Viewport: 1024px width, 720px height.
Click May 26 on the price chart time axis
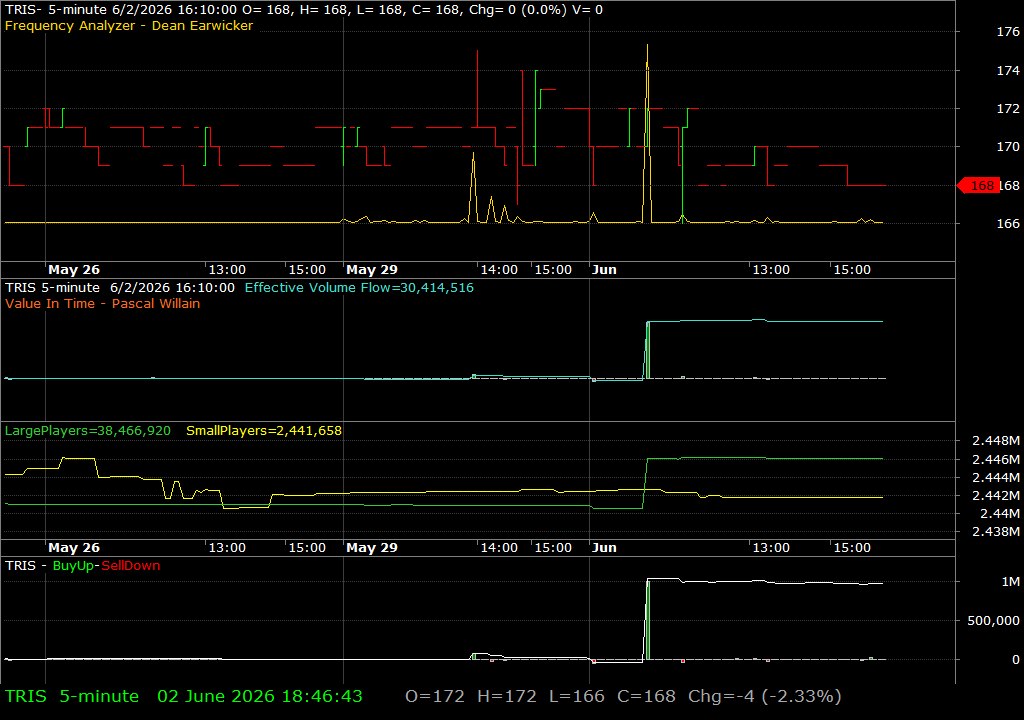pyautogui.click(x=74, y=270)
